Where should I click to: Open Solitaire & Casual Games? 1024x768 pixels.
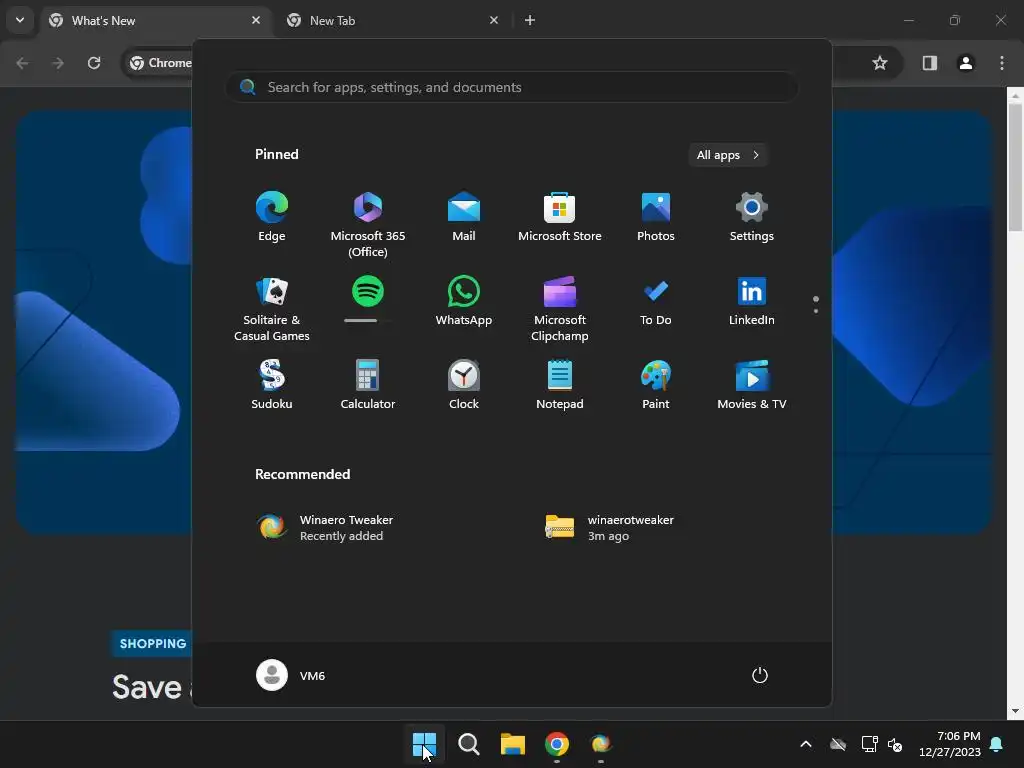(x=272, y=308)
